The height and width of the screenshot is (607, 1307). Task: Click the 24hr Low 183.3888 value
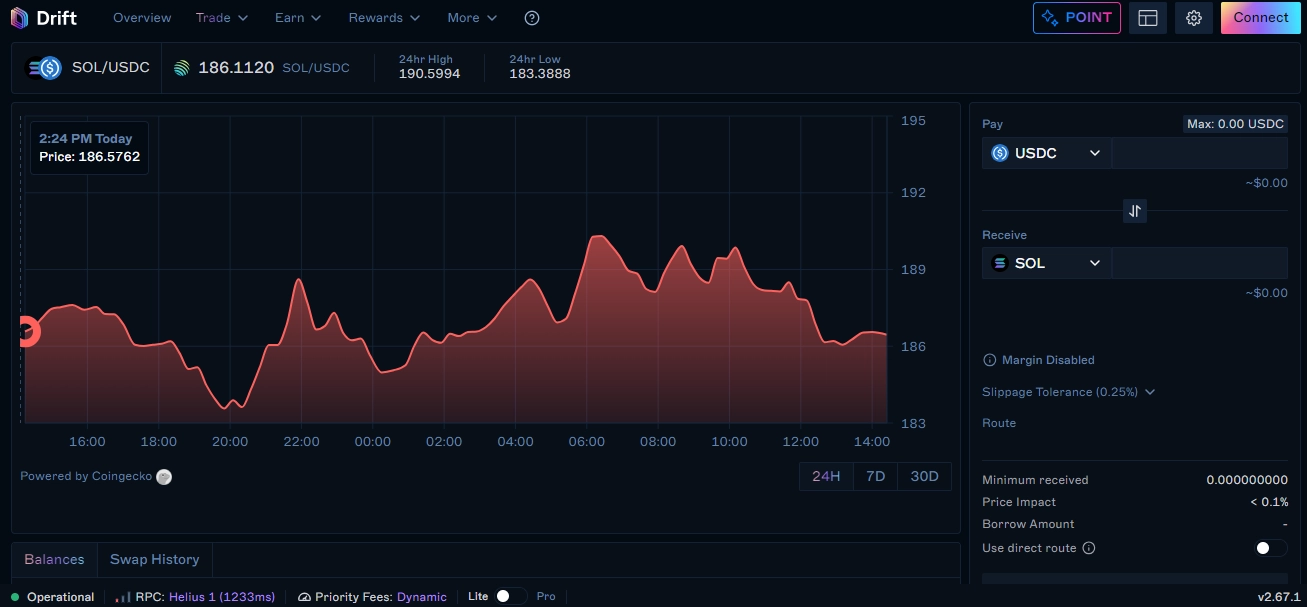540,74
